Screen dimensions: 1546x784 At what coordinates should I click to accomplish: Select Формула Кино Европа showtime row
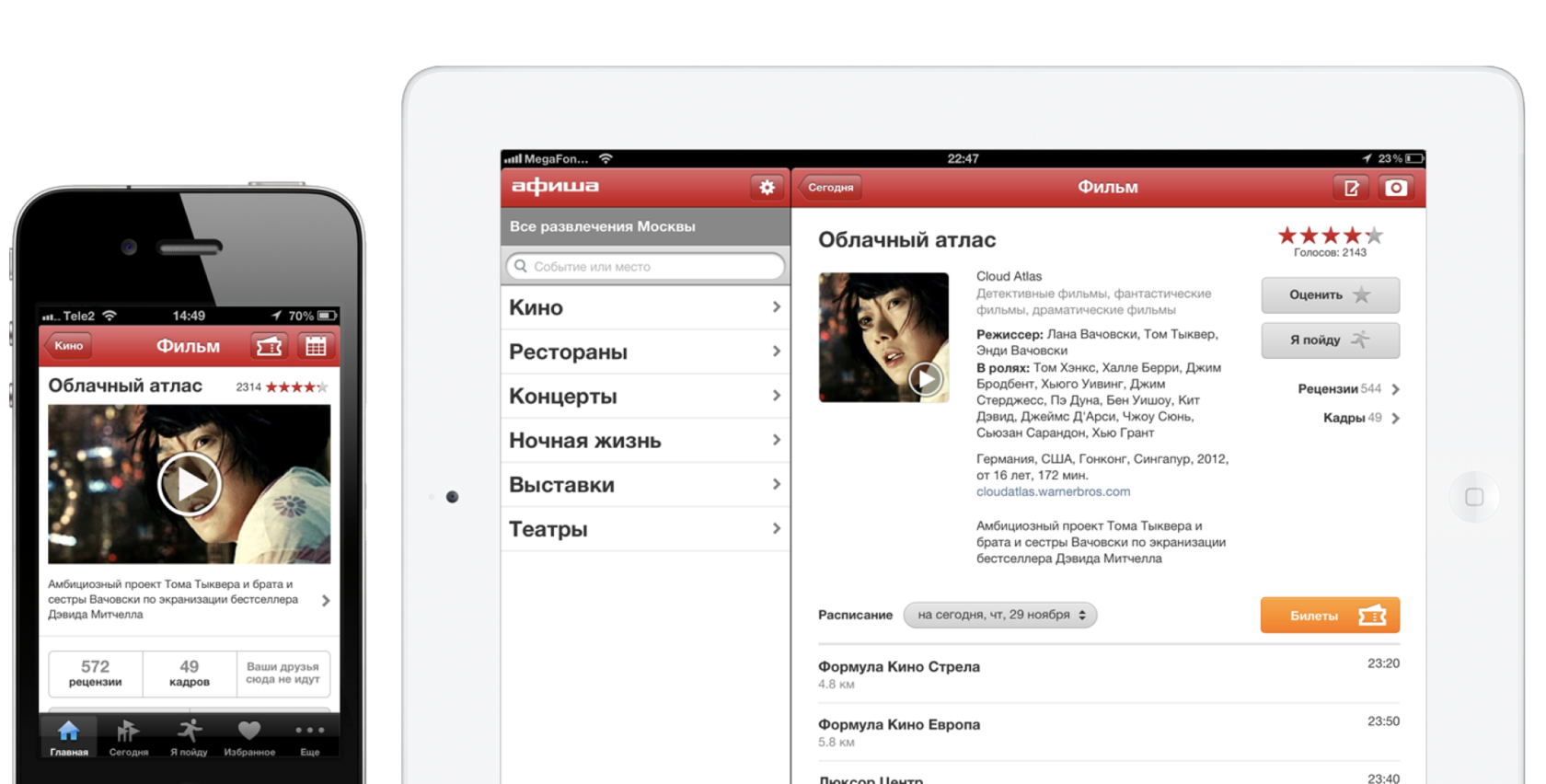[1109, 732]
